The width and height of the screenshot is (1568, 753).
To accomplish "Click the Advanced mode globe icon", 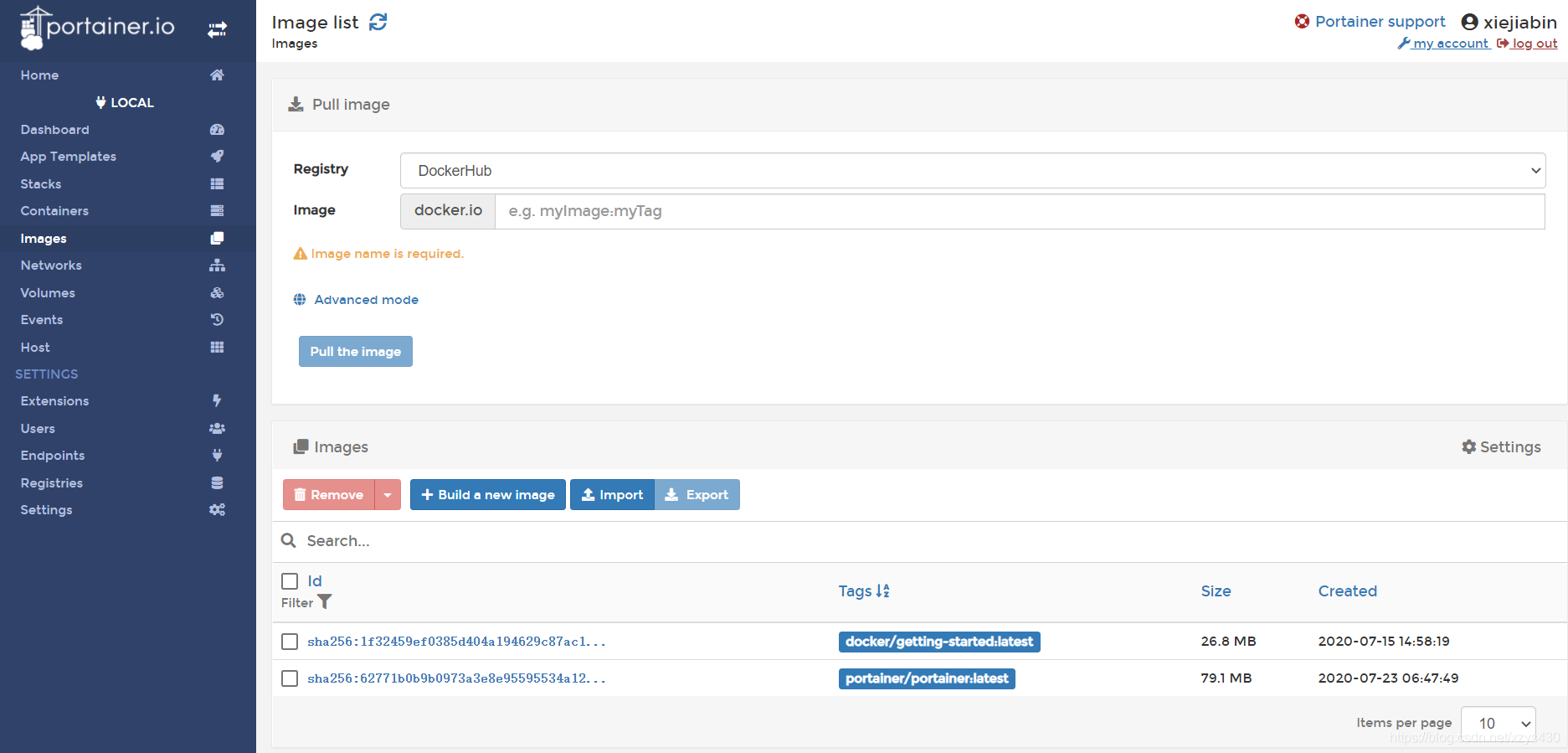I will click(300, 300).
